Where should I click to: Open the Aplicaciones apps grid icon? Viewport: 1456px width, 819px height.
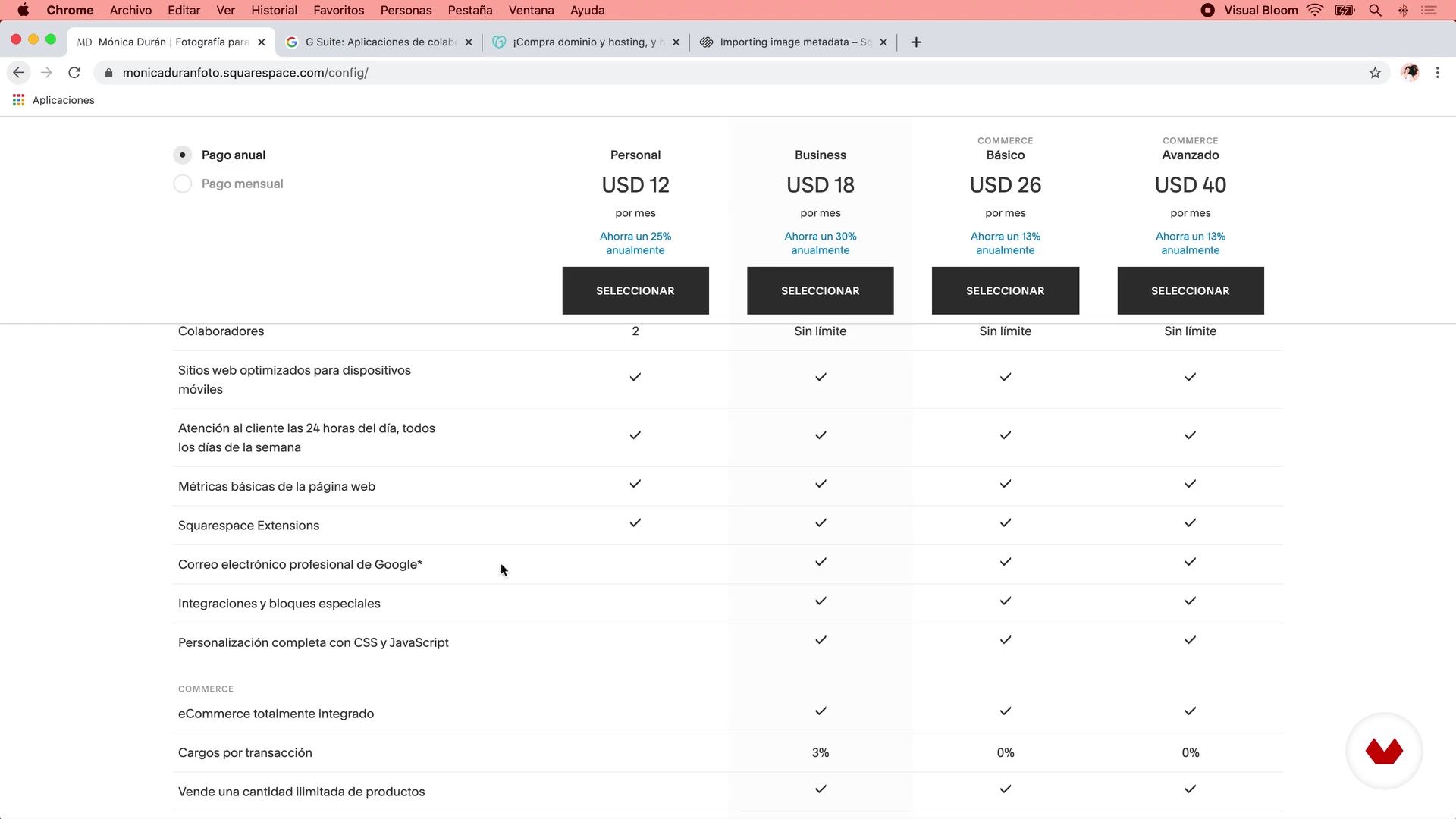(x=19, y=100)
